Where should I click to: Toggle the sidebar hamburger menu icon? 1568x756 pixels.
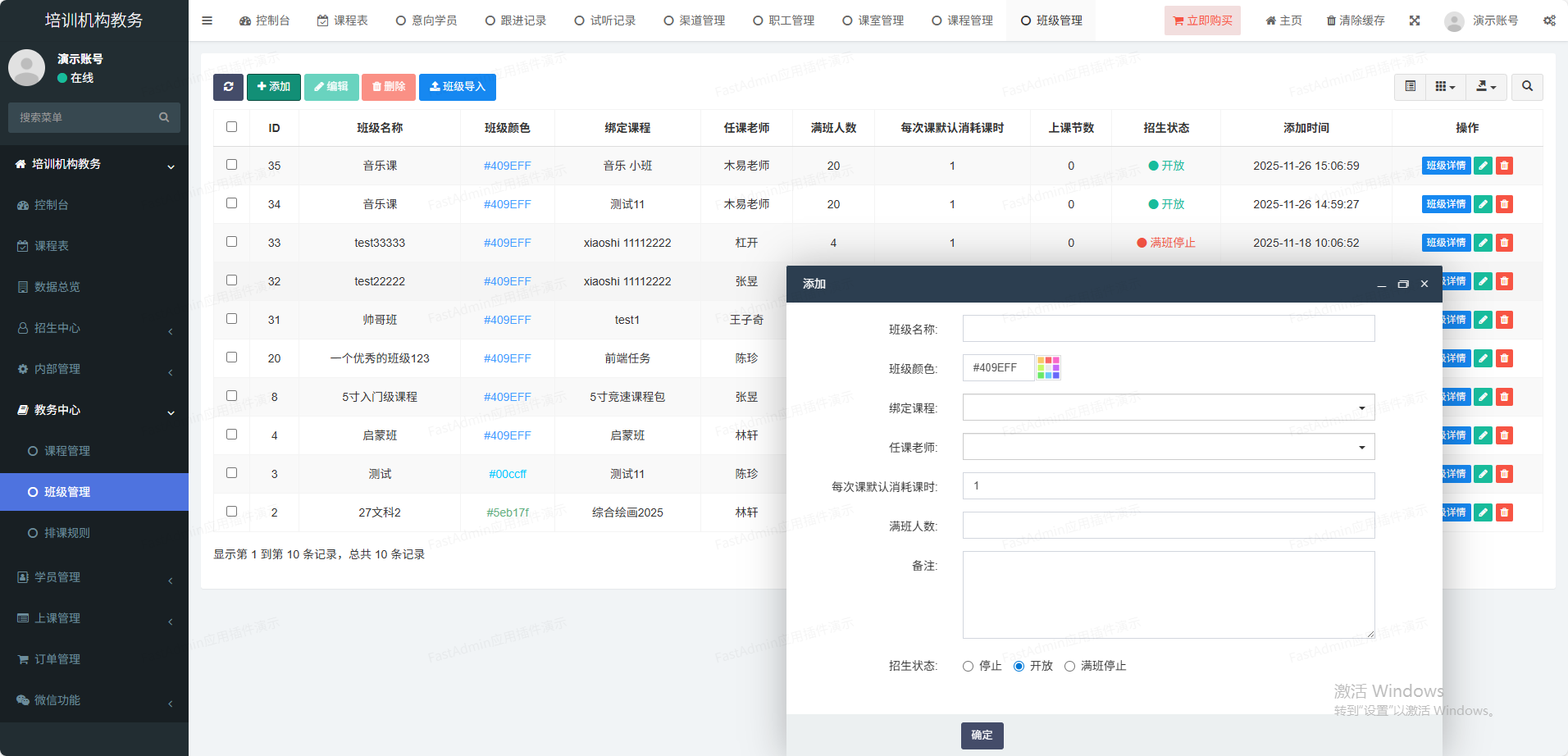207,20
